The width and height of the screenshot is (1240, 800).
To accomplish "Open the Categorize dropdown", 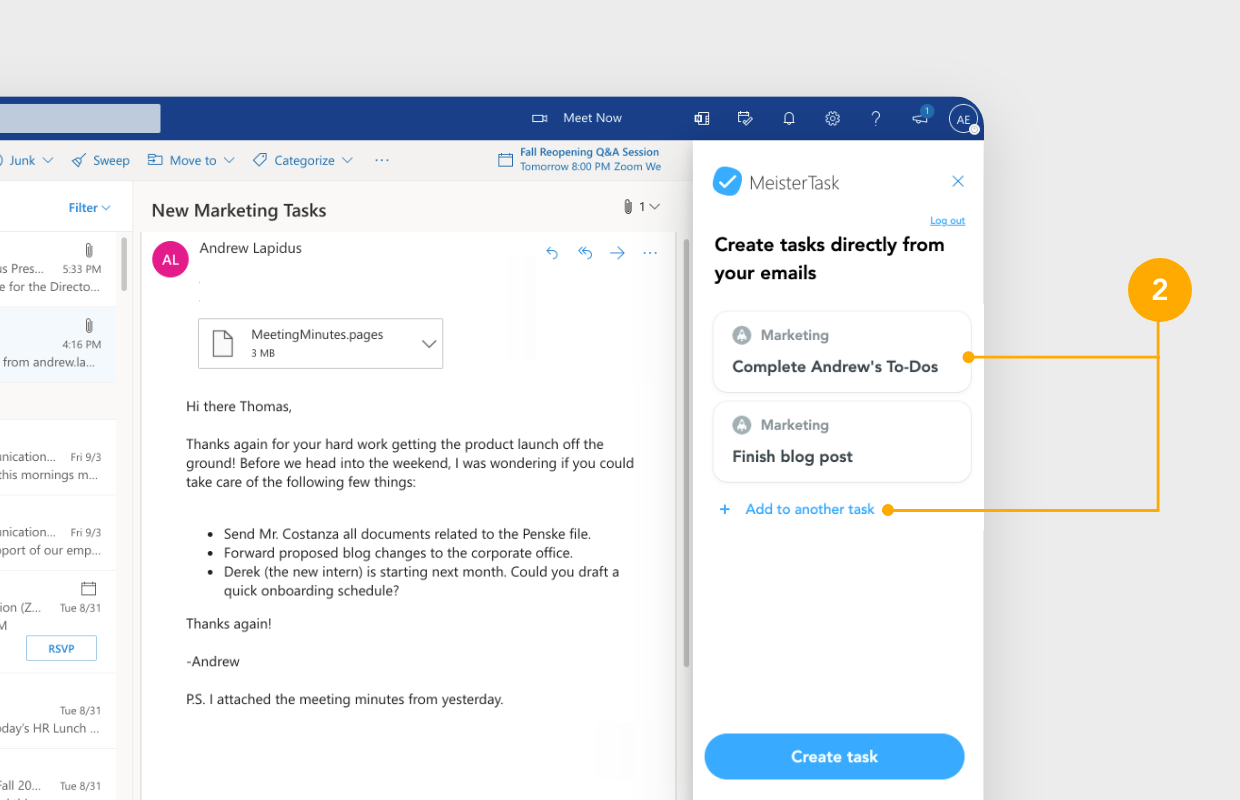I will [303, 160].
